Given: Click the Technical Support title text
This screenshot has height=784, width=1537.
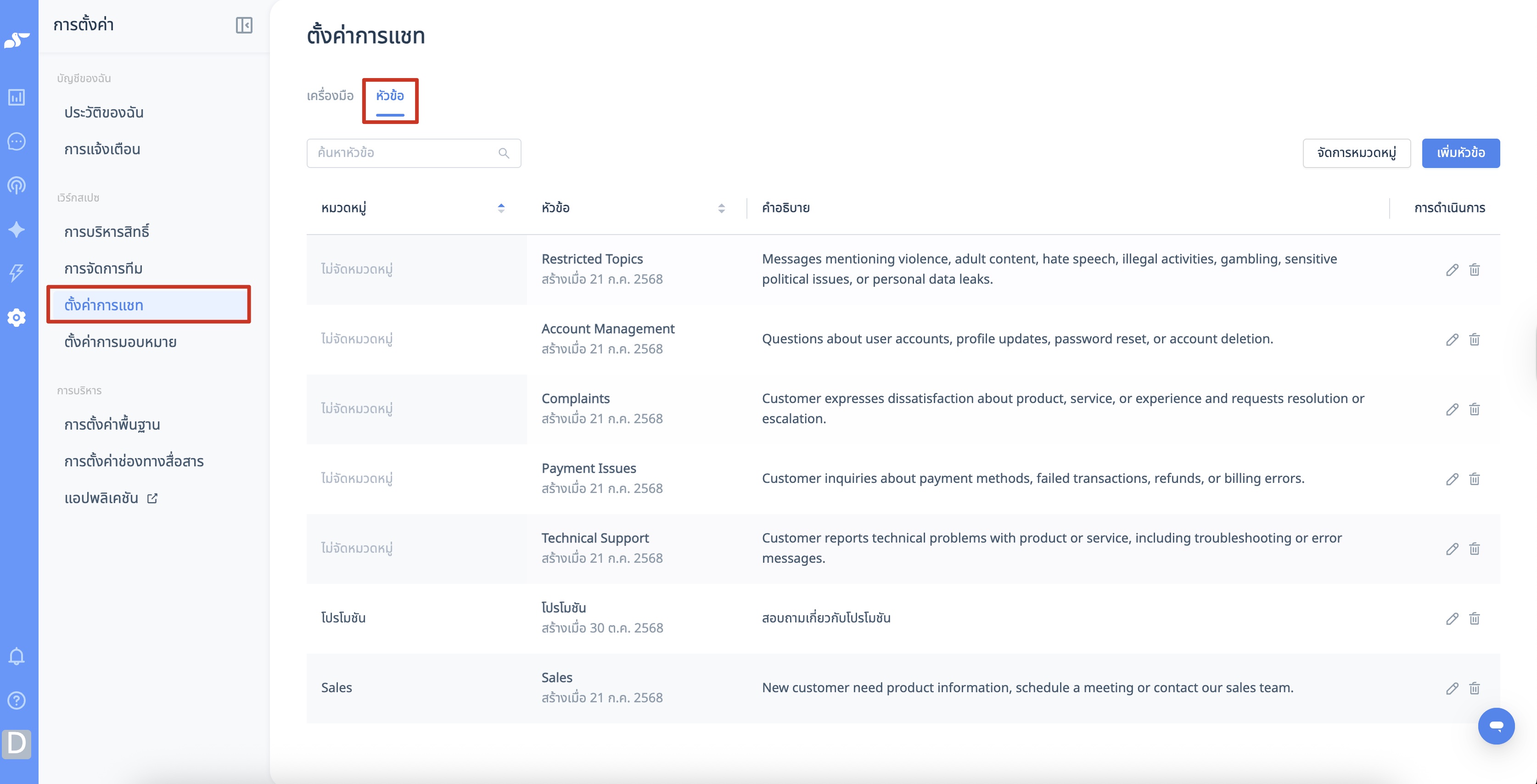Looking at the screenshot, I should tap(595, 538).
